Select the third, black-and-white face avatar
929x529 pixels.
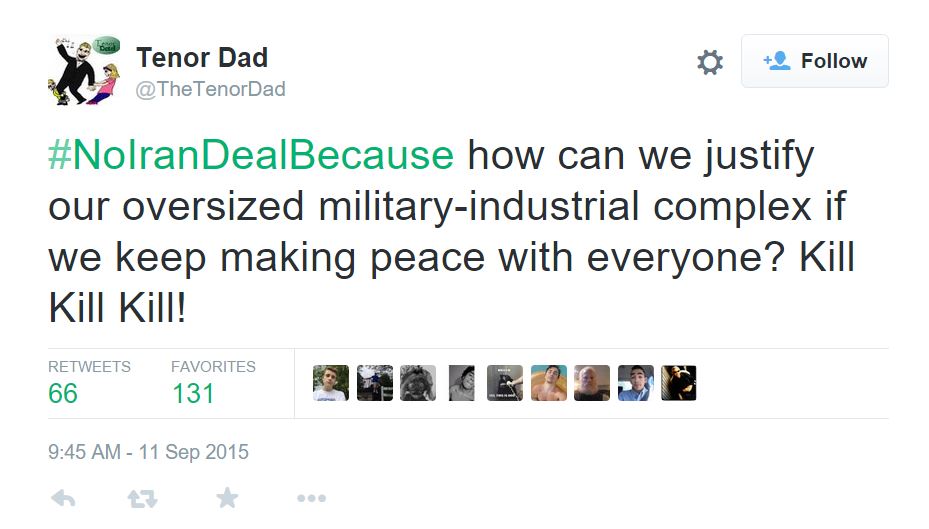tap(418, 383)
